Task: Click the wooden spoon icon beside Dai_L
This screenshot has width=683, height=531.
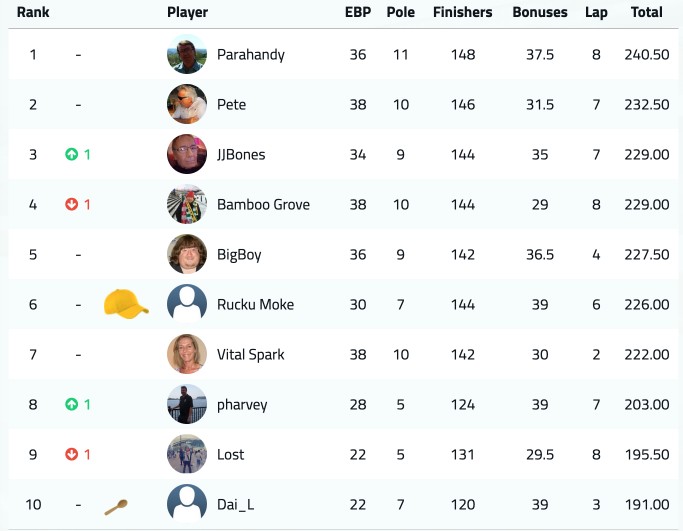Action: (x=116, y=507)
